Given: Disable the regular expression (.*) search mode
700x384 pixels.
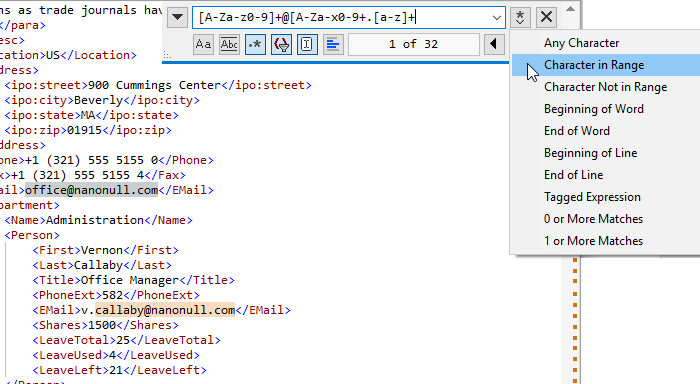Looking at the screenshot, I should pos(255,44).
